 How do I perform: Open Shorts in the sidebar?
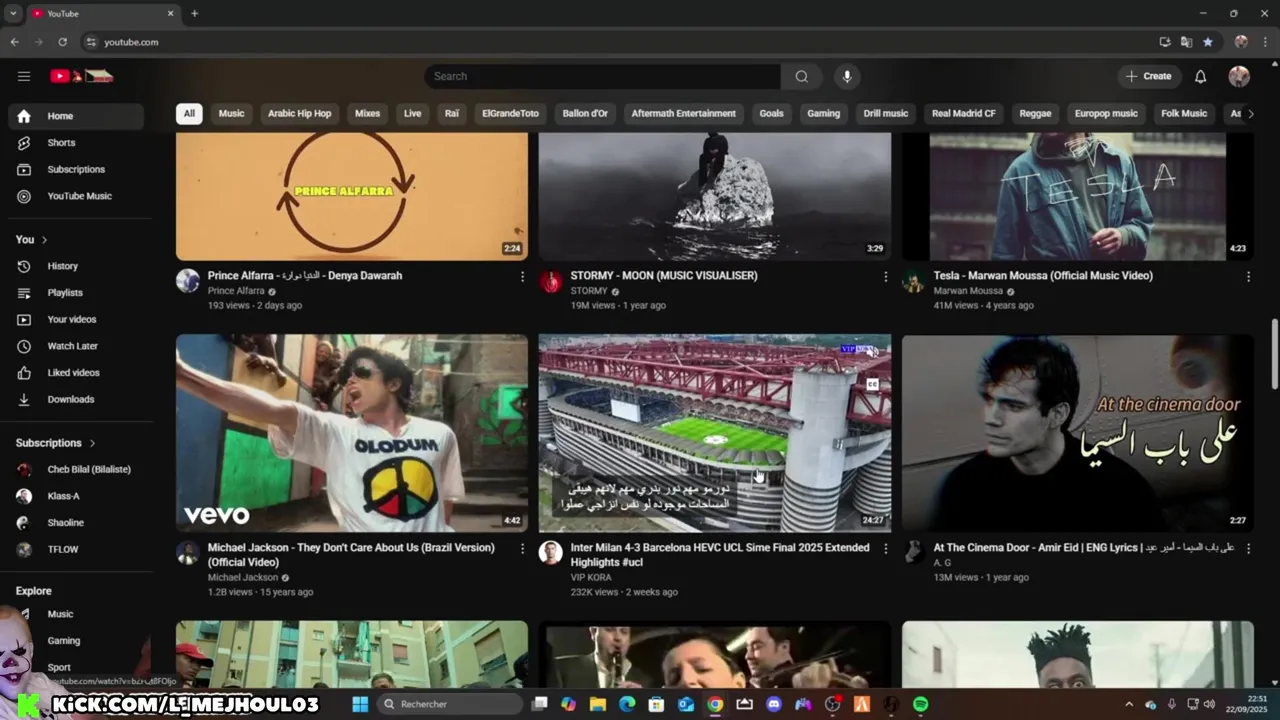pos(76,143)
